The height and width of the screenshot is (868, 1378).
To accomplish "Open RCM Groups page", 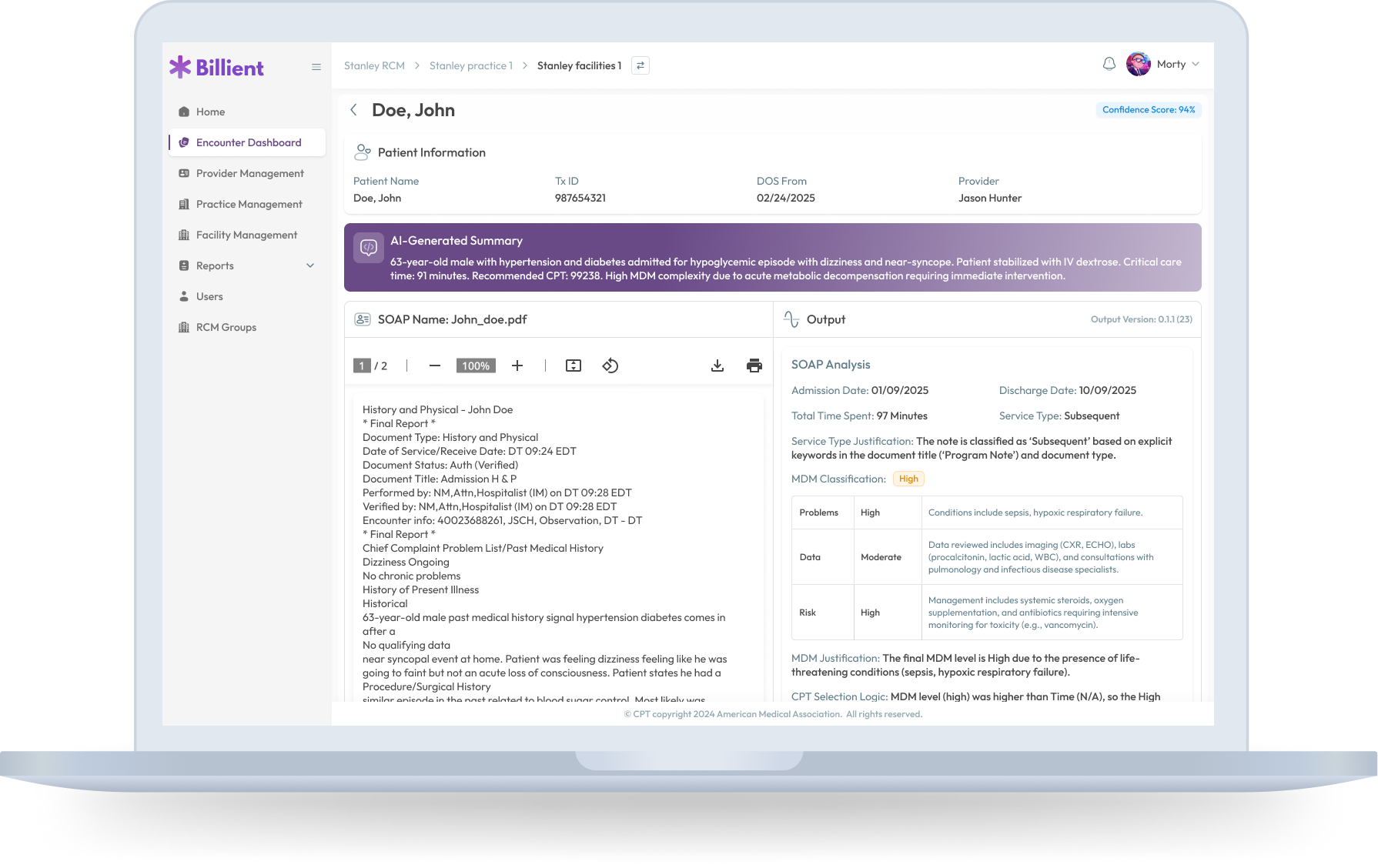I will 226,327.
